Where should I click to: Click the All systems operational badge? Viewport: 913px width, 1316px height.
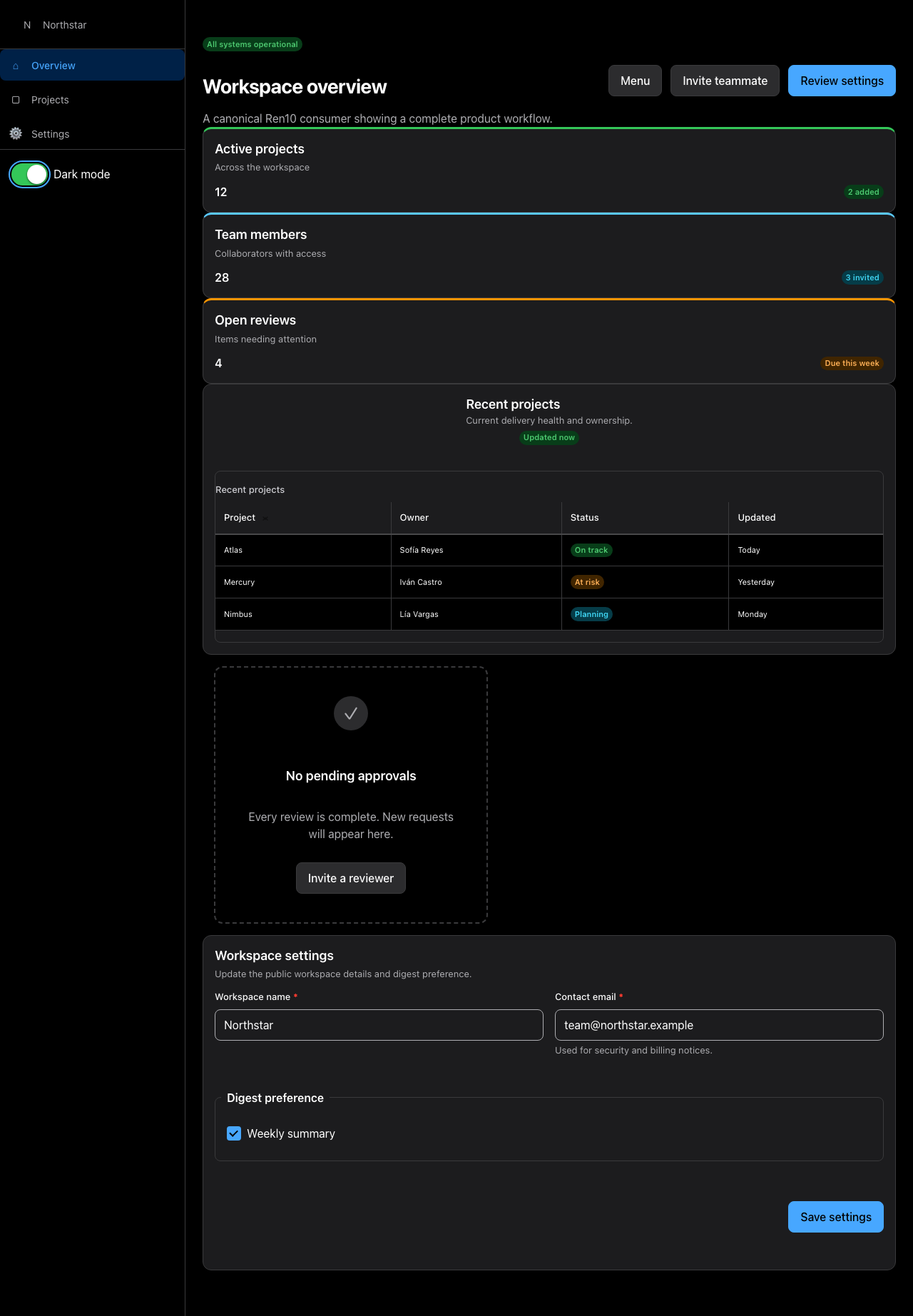pos(253,44)
